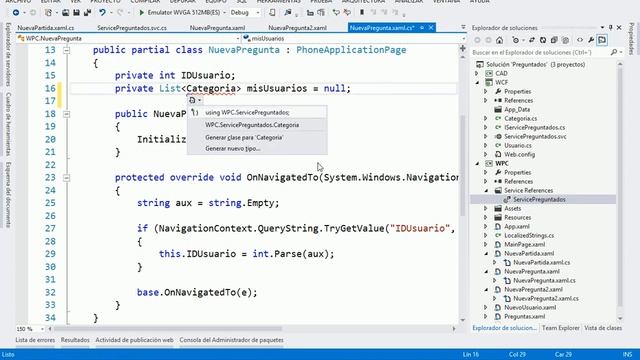The width and height of the screenshot is (640, 360).
Task: Collapse the WPC project node
Action: 477,163
